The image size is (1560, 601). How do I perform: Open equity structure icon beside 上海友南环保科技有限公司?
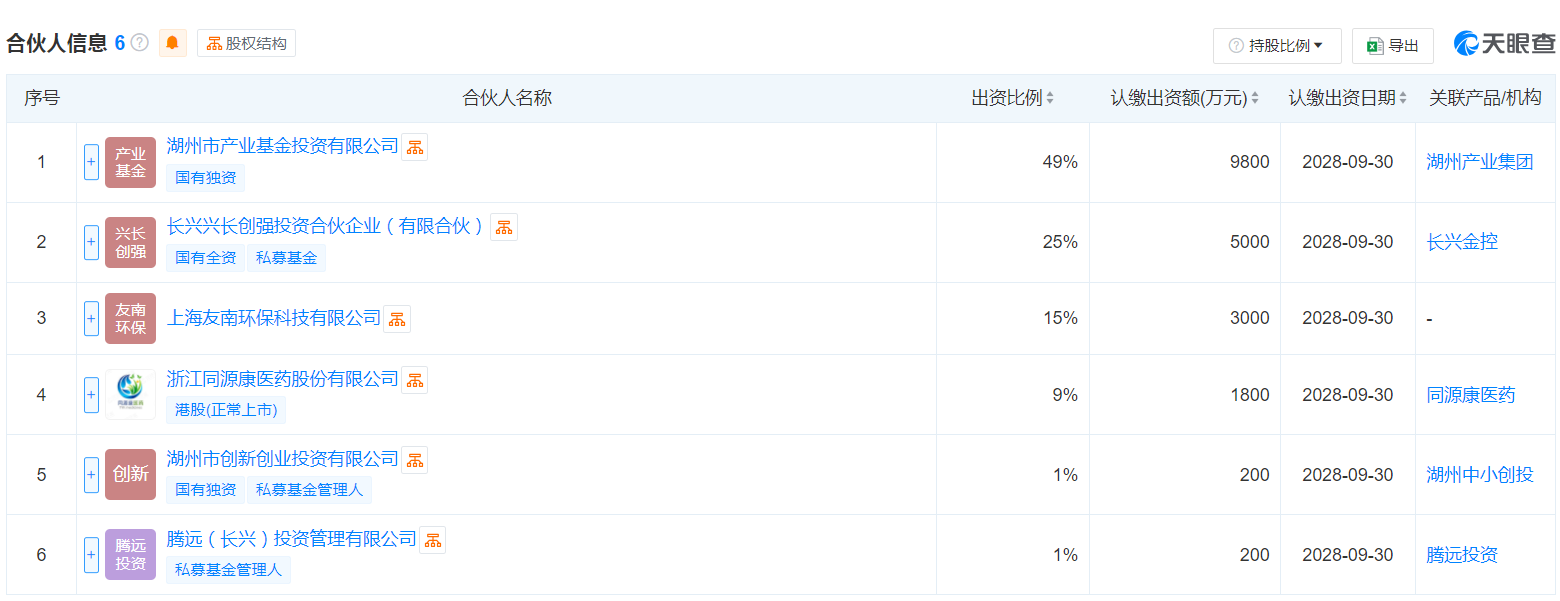[397, 319]
